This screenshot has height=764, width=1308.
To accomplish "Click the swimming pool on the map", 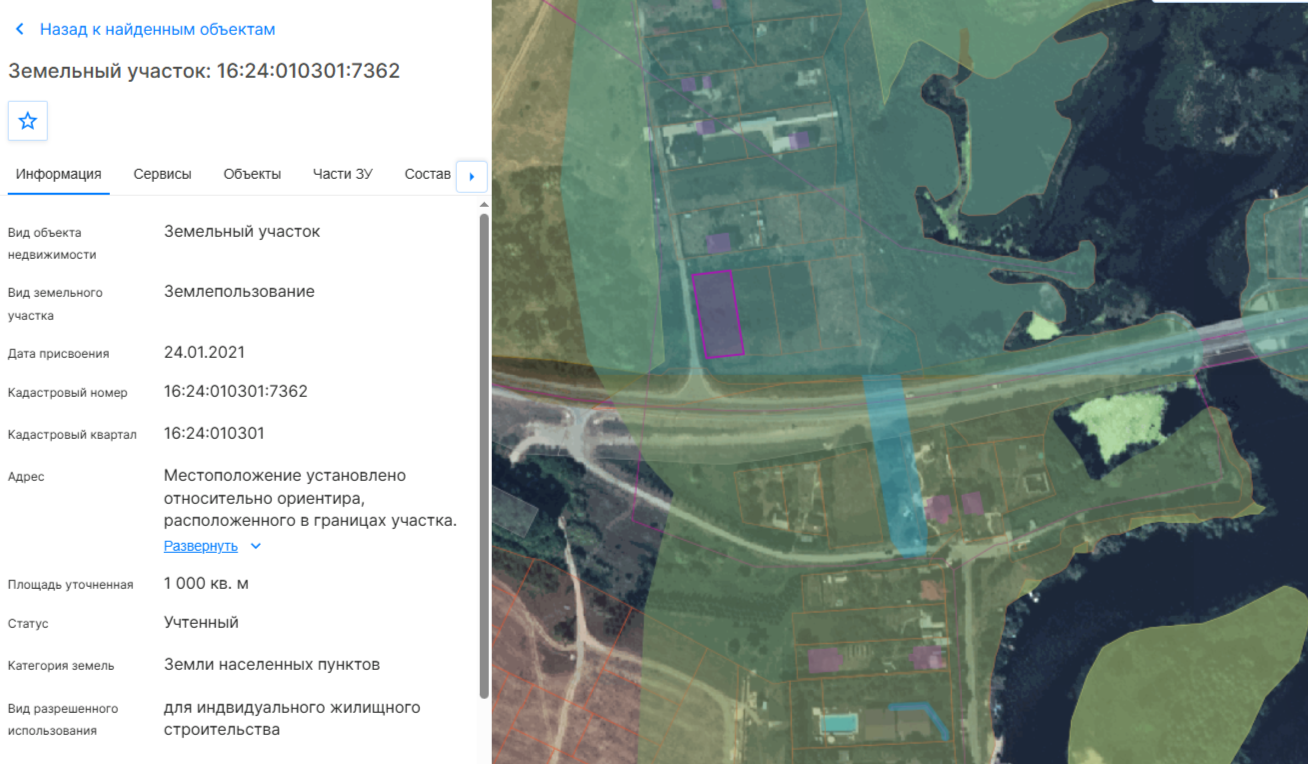I will pyautogui.click(x=838, y=722).
